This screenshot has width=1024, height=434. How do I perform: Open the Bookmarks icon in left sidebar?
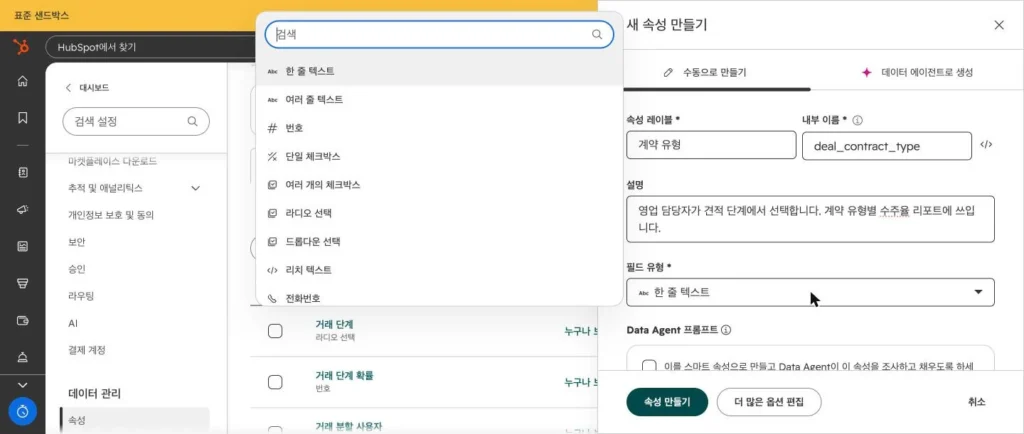(x=22, y=117)
